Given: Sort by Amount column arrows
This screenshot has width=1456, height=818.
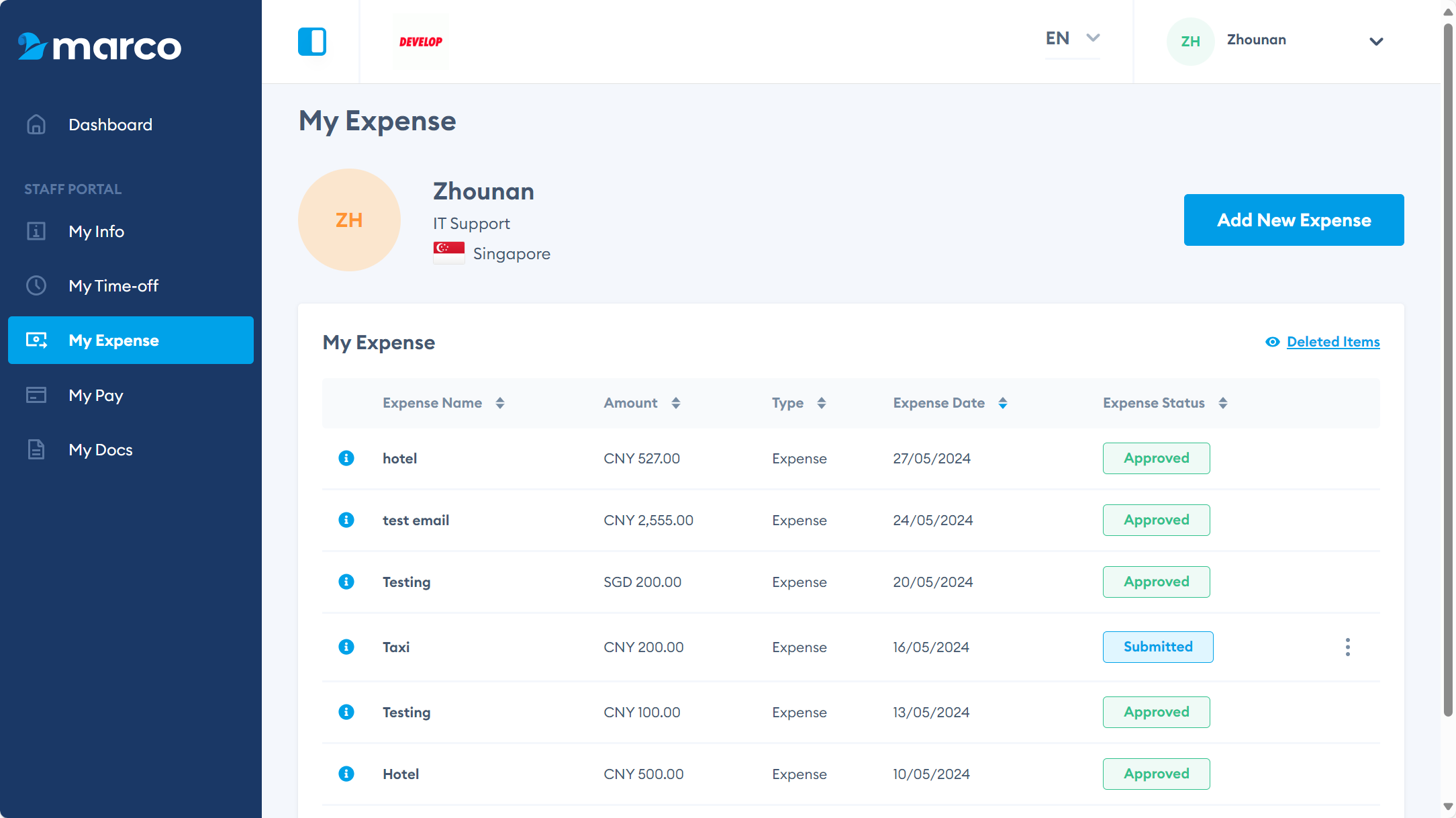Looking at the screenshot, I should [x=676, y=403].
